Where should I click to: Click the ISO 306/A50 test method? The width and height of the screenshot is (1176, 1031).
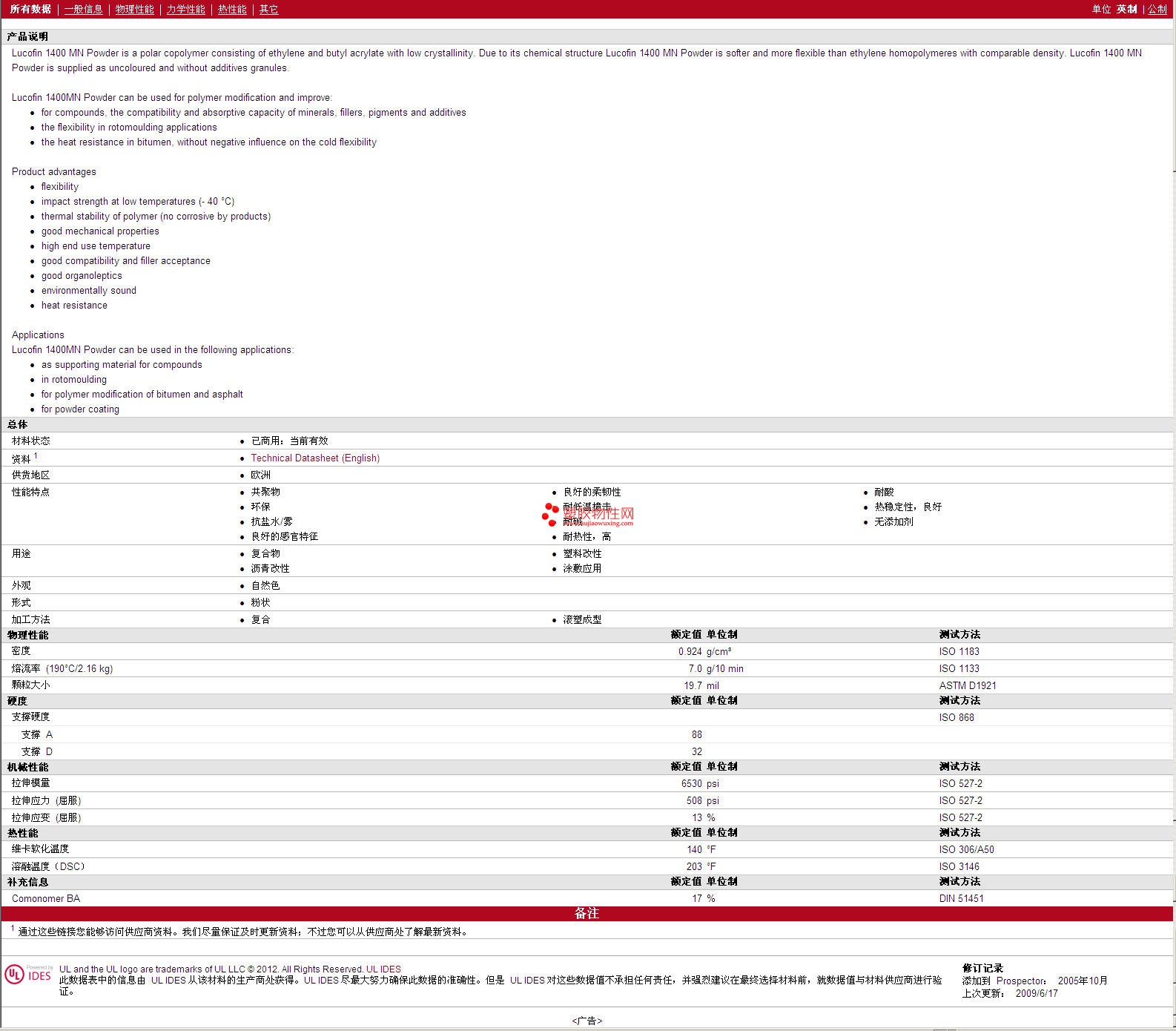click(966, 849)
